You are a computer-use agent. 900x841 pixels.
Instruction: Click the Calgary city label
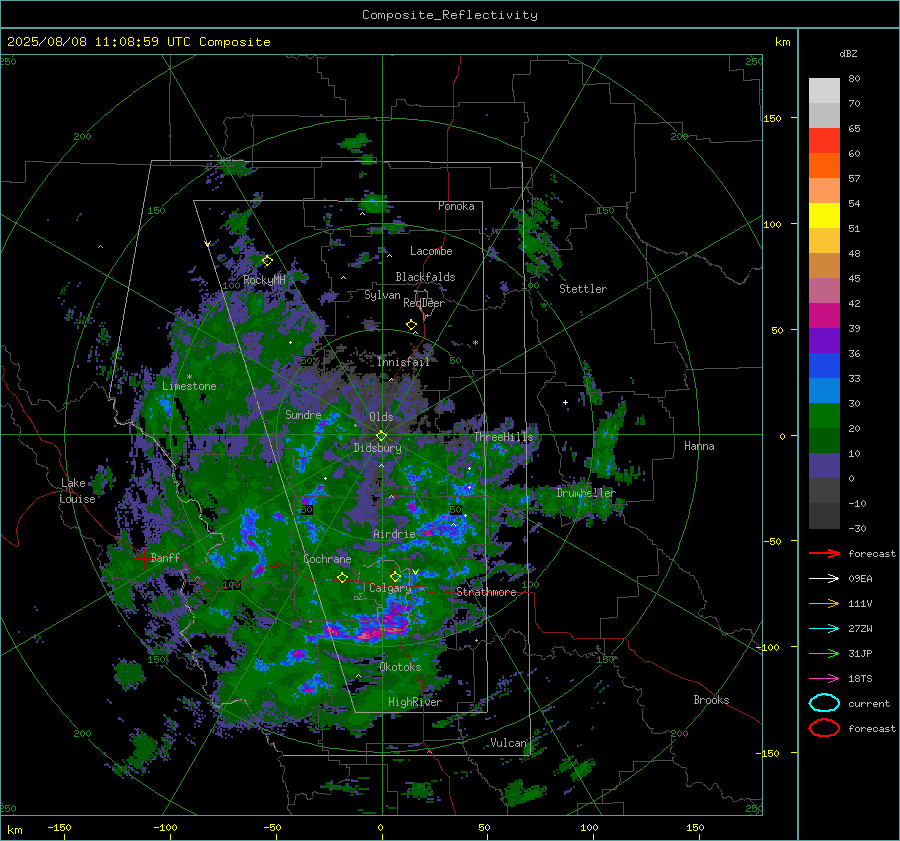point(390,588)
